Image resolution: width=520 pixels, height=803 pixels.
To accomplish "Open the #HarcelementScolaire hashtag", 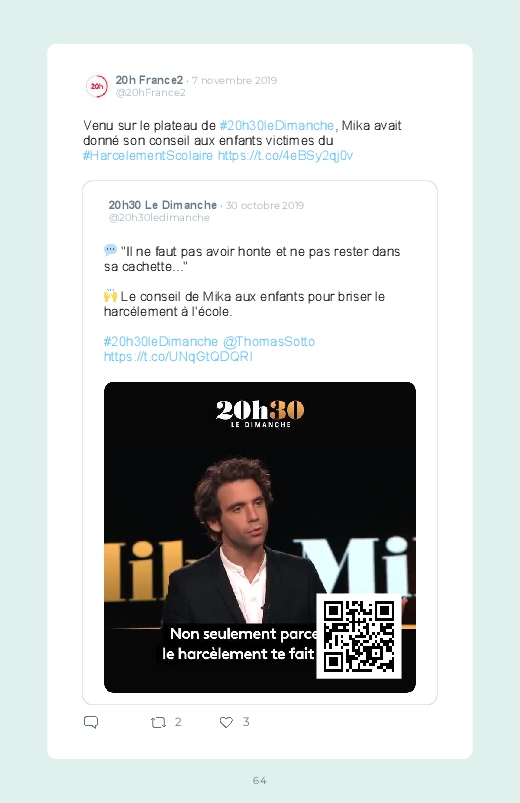I will pos(148,156).
